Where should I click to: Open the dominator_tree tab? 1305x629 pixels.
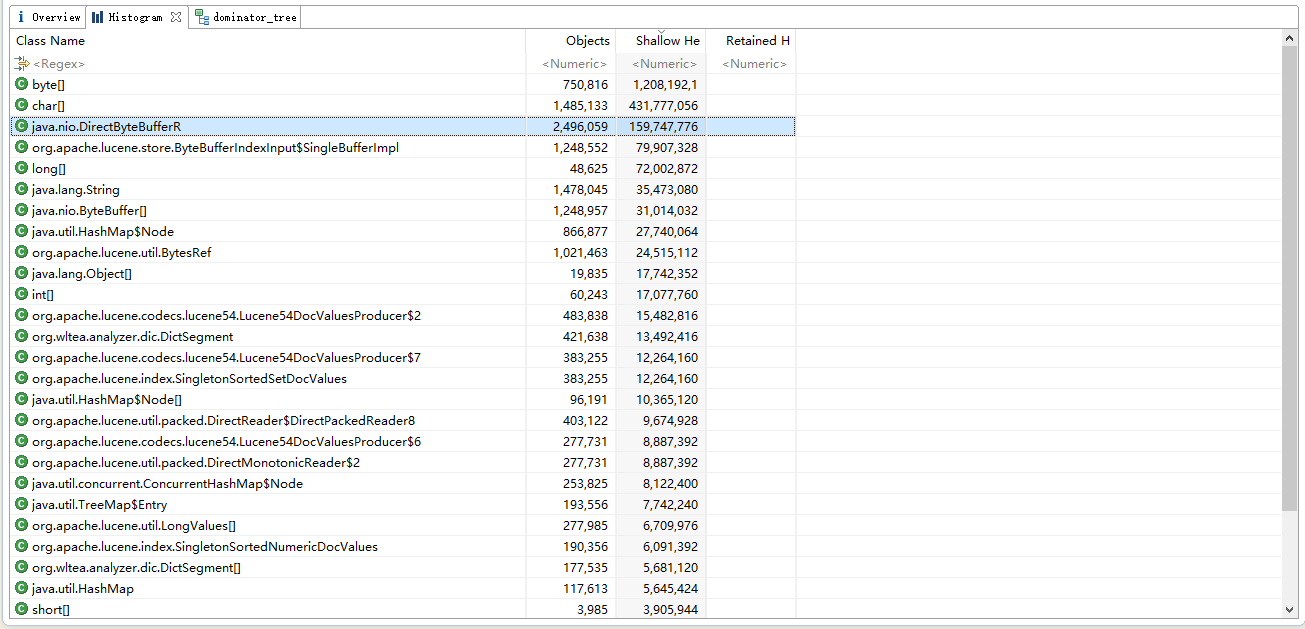tap(246, 17)
